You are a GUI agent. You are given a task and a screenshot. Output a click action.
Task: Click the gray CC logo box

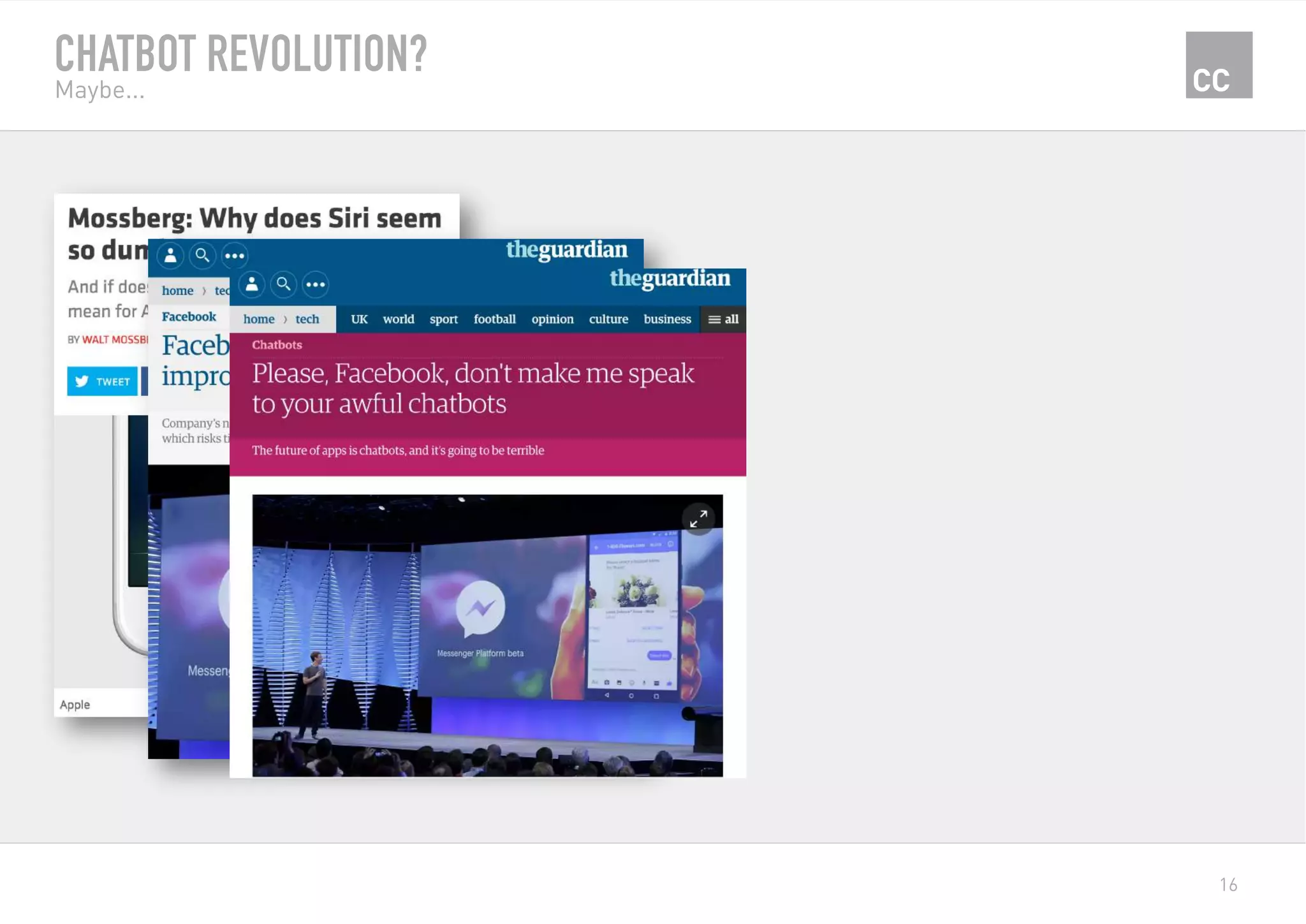pyautogui.click(x=1219, y=65)
